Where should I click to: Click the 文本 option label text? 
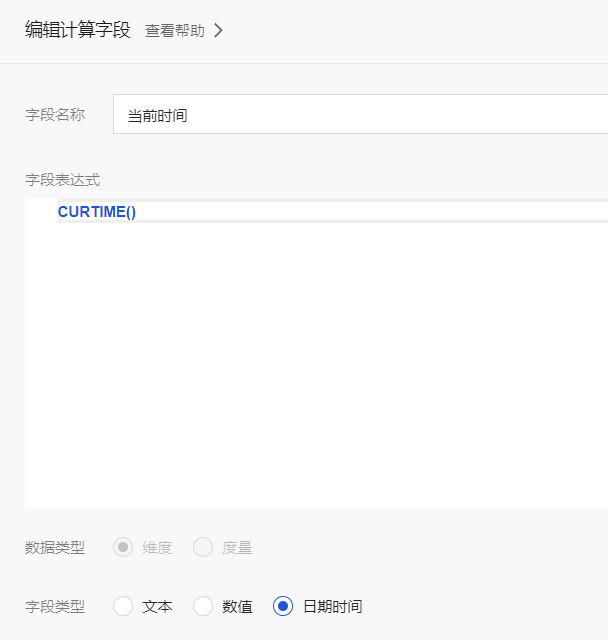pos(158,606)
